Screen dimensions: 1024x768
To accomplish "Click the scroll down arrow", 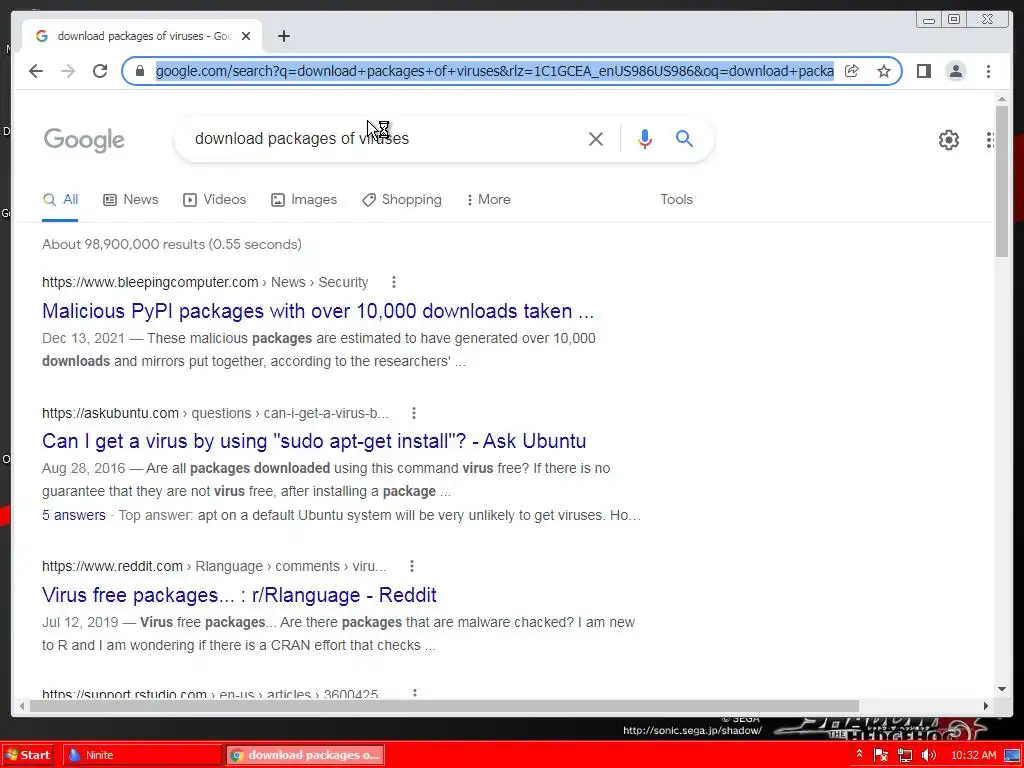I will coord(1002,689).
